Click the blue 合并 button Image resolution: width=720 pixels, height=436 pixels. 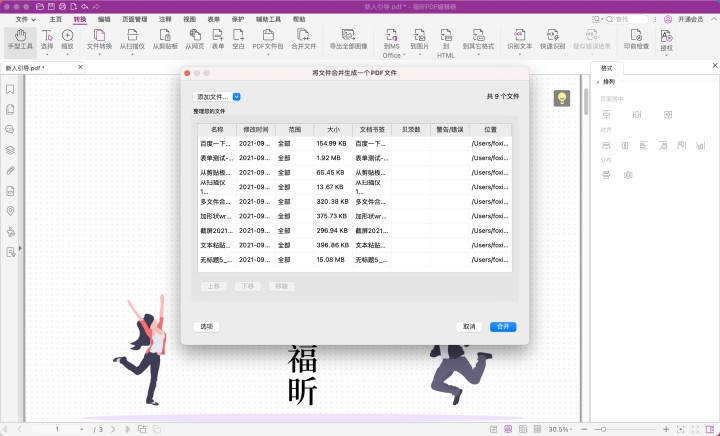[503, 326]
